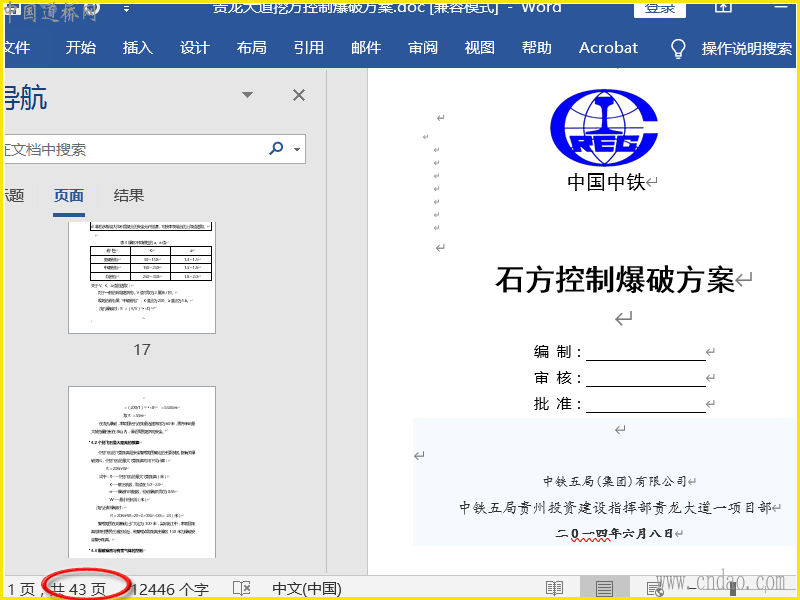Switch to the 页面 navigation tab

[x=69, y=195]
